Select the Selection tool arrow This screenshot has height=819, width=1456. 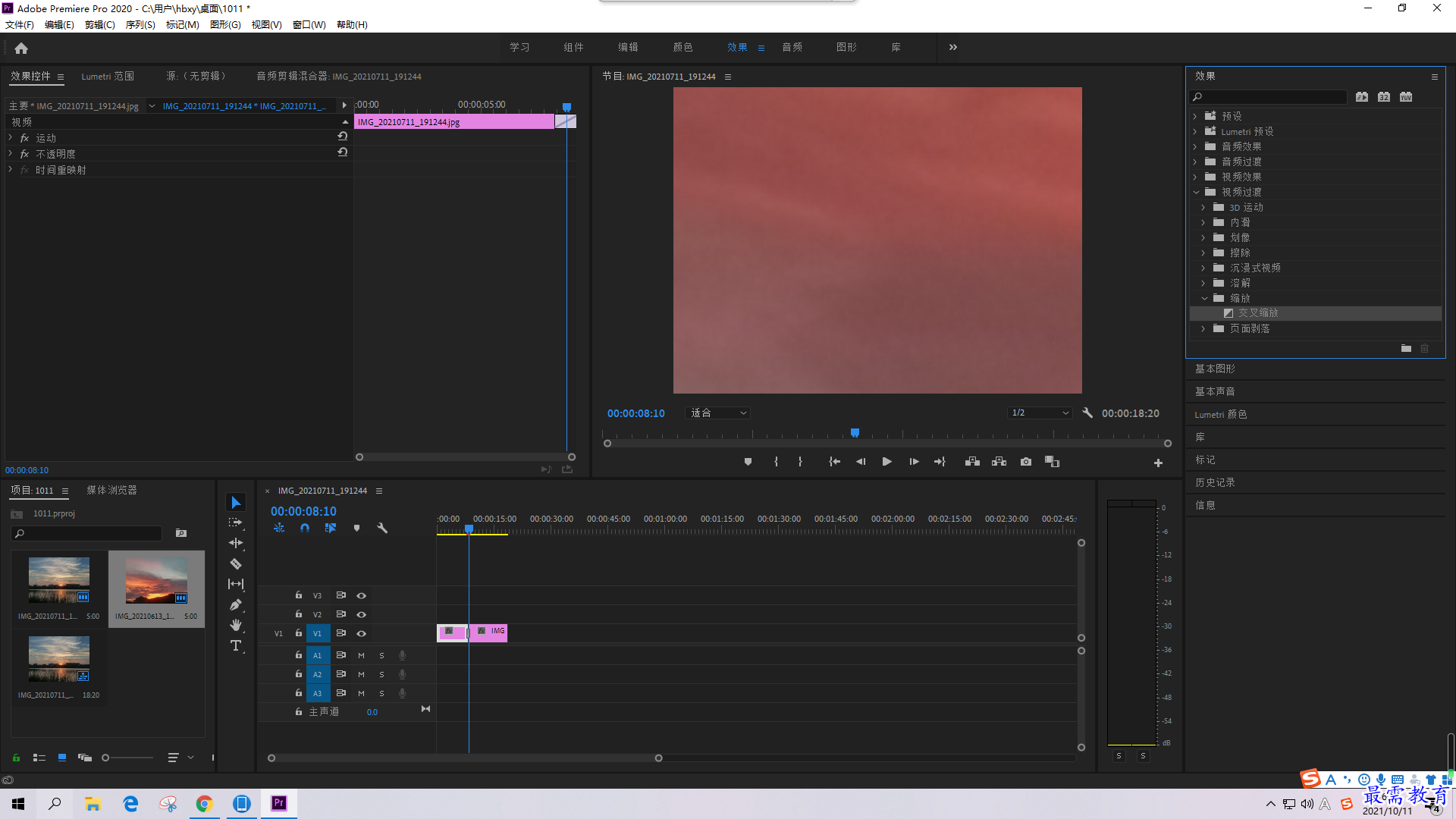coord(236,503)
